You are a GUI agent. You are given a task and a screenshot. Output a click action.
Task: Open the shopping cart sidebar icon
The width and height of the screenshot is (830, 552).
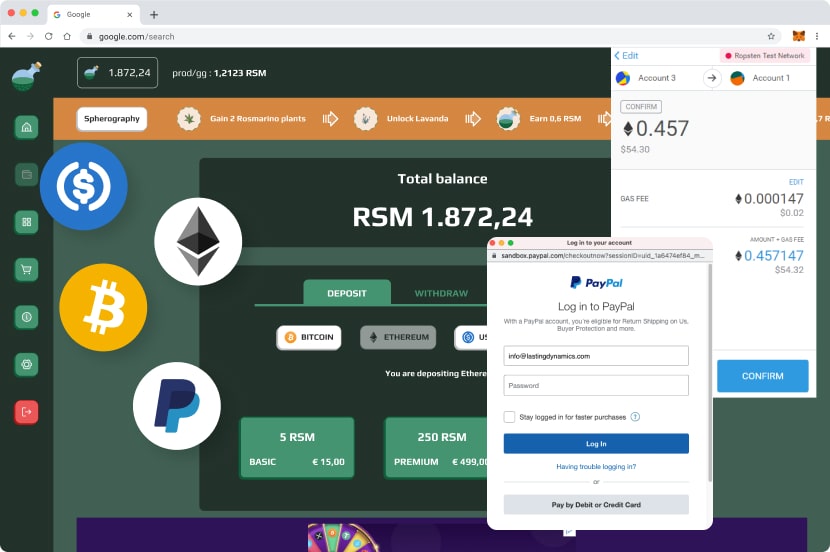pyautogui.click(x=26, y=270)
